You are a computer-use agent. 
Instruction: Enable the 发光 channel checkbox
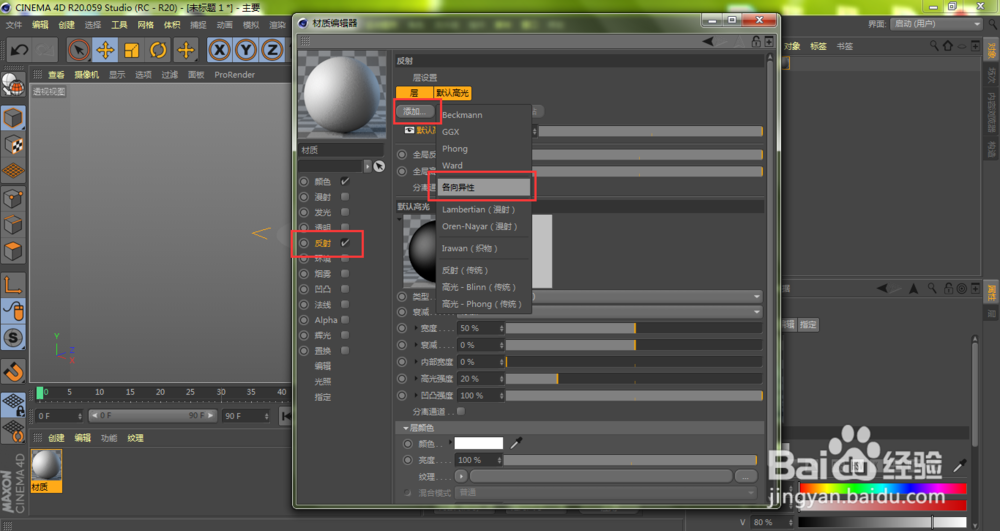coord(345,212)
